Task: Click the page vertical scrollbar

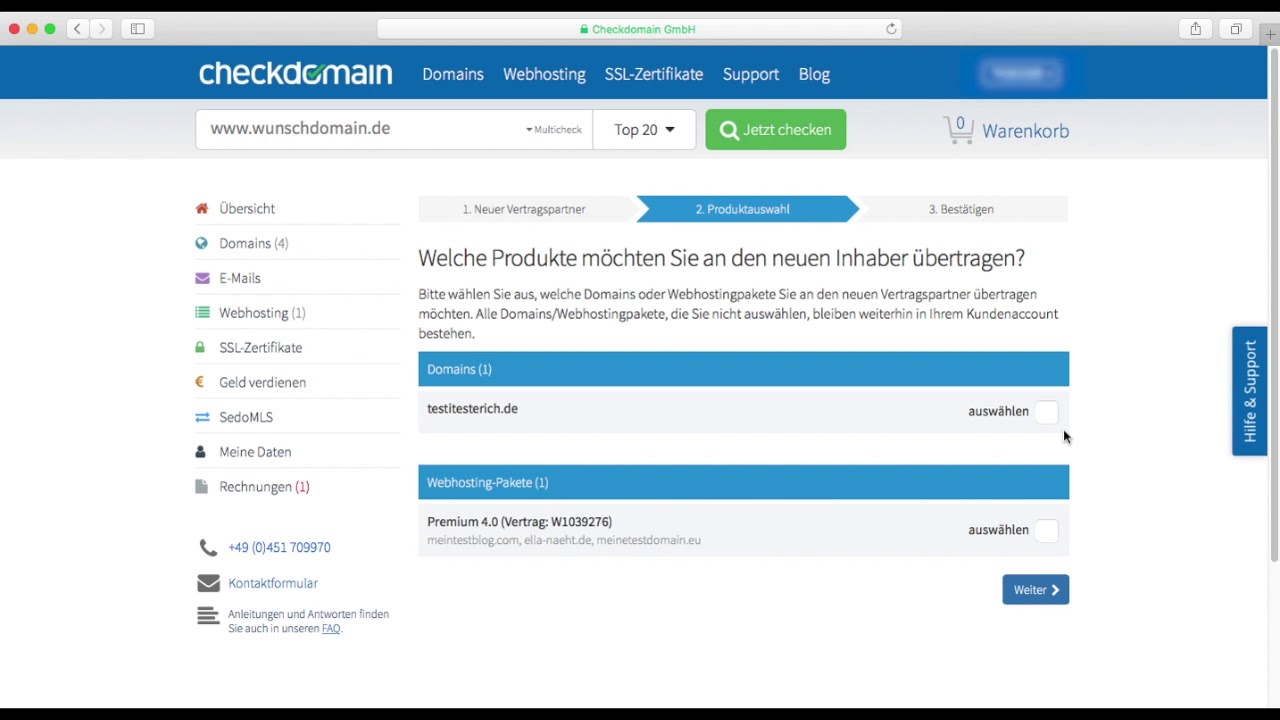Action: point(1273,304)
